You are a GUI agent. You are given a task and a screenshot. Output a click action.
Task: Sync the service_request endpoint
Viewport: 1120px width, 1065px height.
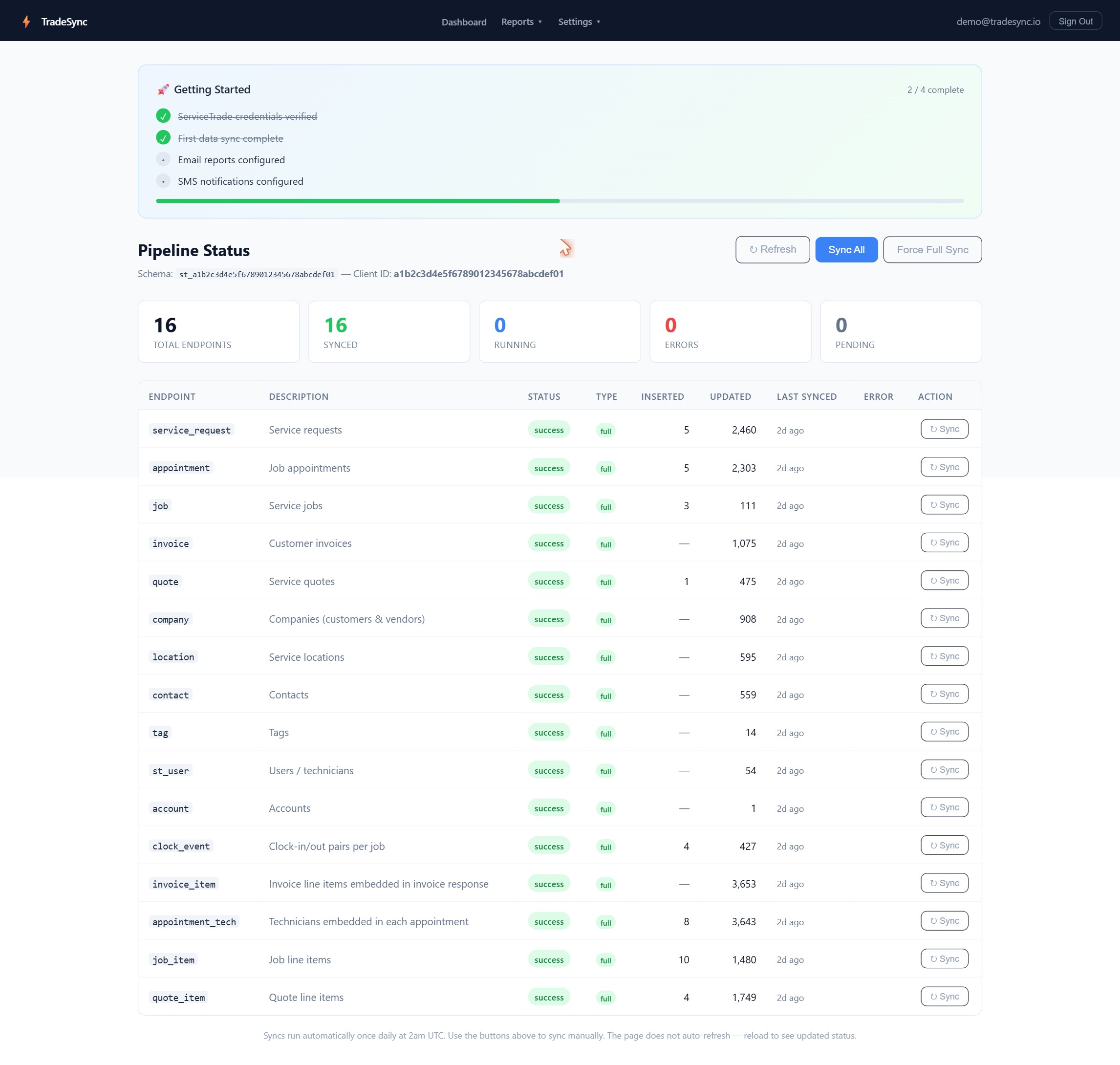coord(944,429)
